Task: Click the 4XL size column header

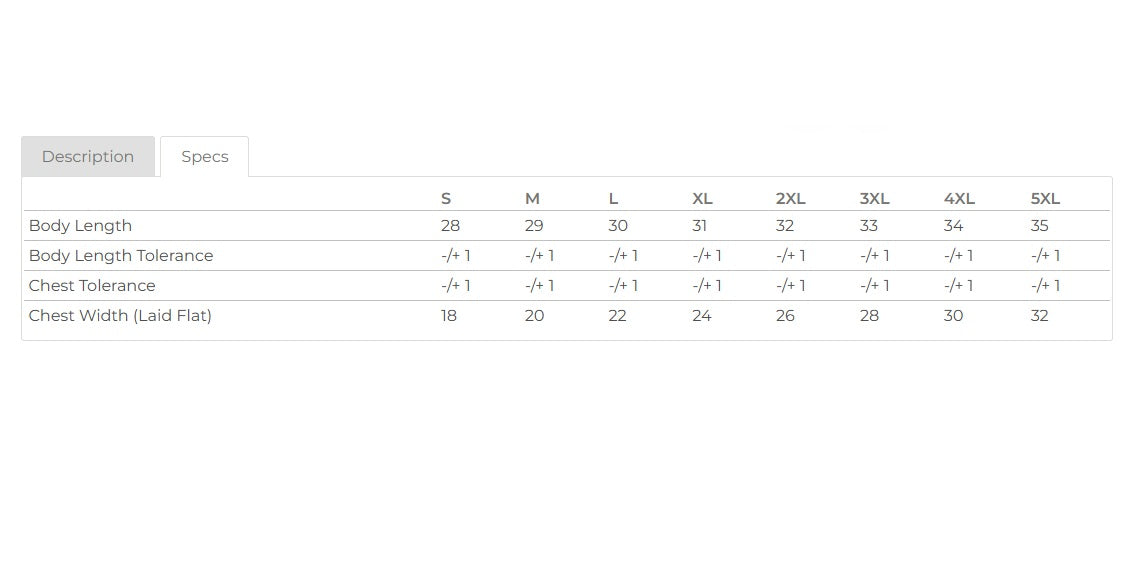Action: point(959,198)
